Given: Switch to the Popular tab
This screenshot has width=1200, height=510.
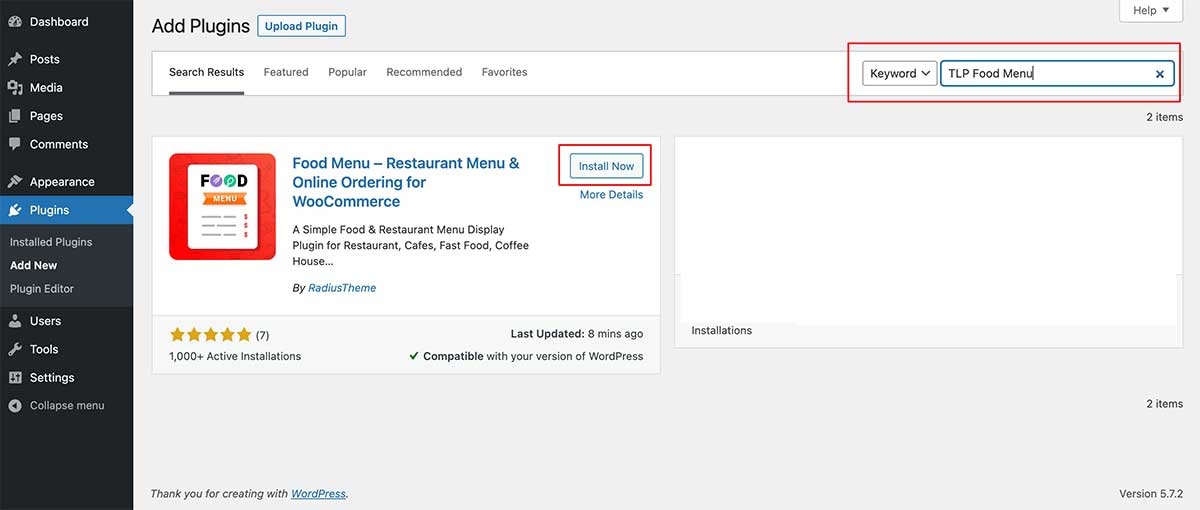Looking at the screenshot, I should tap(347, 72).
